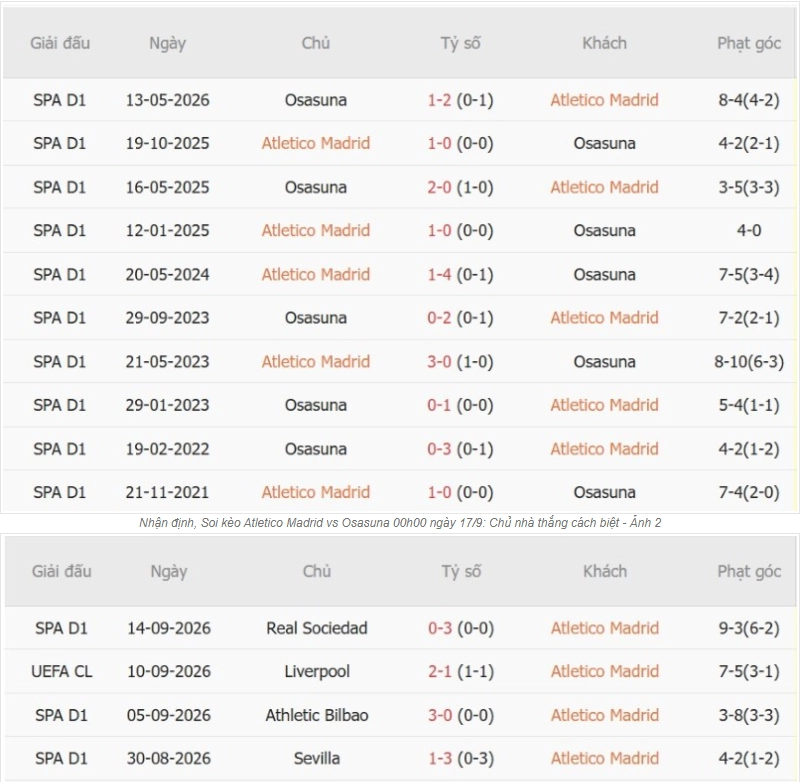The height and width of the screenshot is (782, 801).
Task: Click the Nhận định, Soi kèo caption text
Action: [x=400, y=523]
